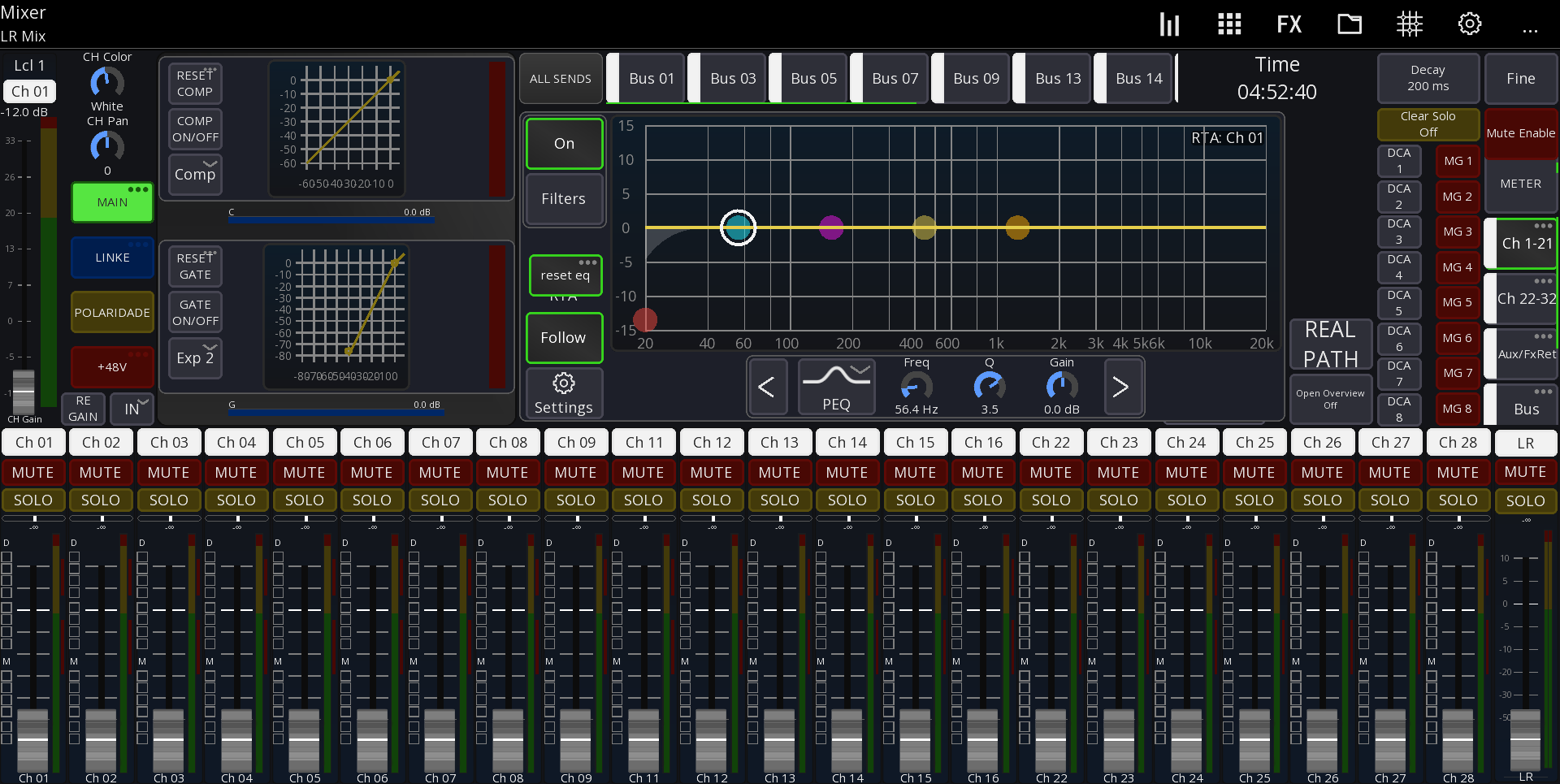The image size is (1560, 784).
Task: Go to previous EQ band arrow
Action: point(766,387)
